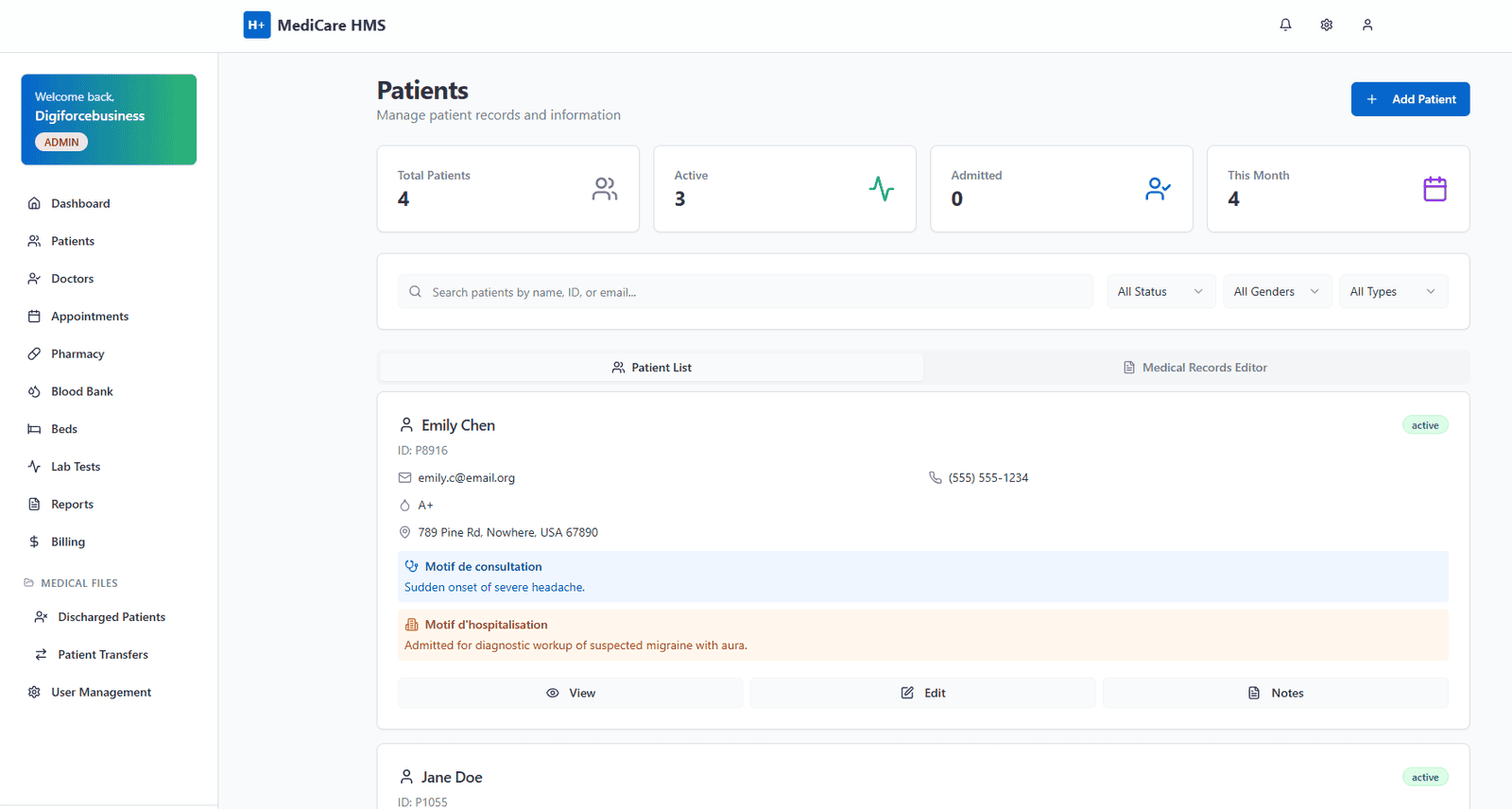
Task: Open the notifications bell icon
Action: (x=1285, y=25)
